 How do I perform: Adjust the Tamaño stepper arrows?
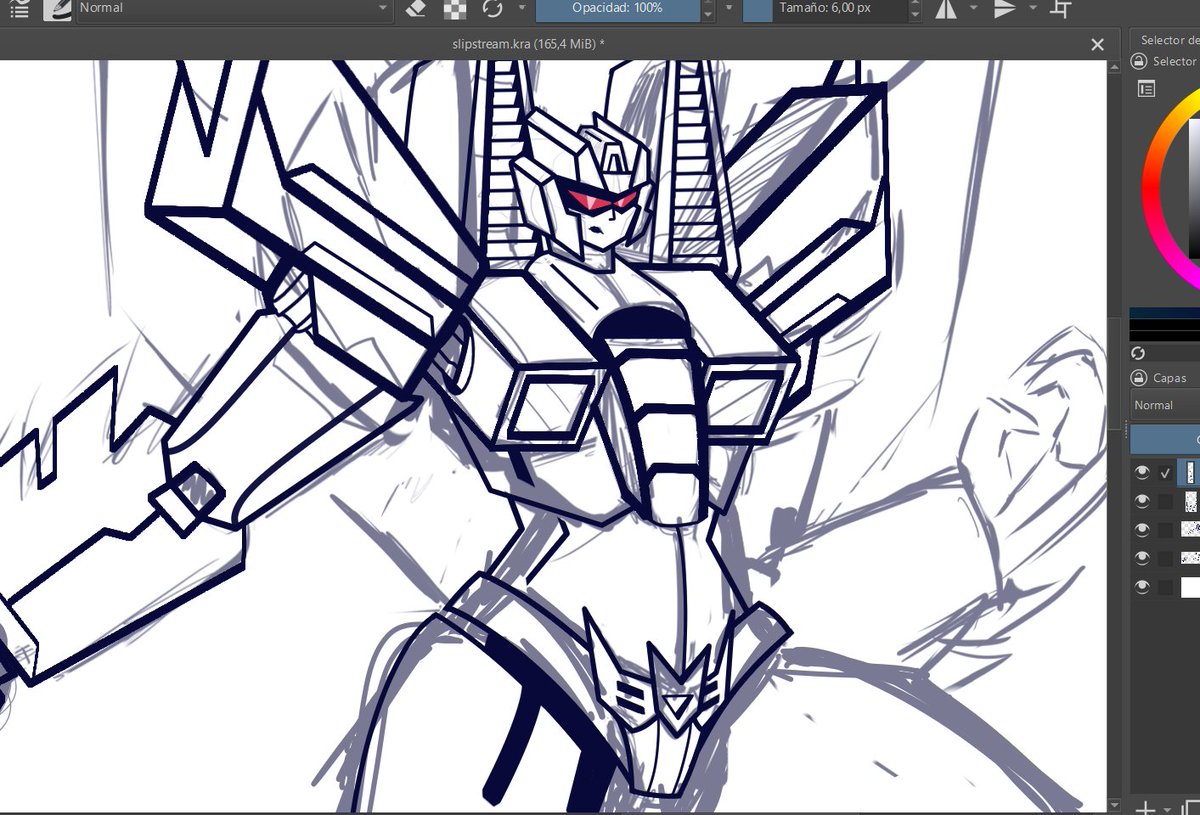[916, 9]
